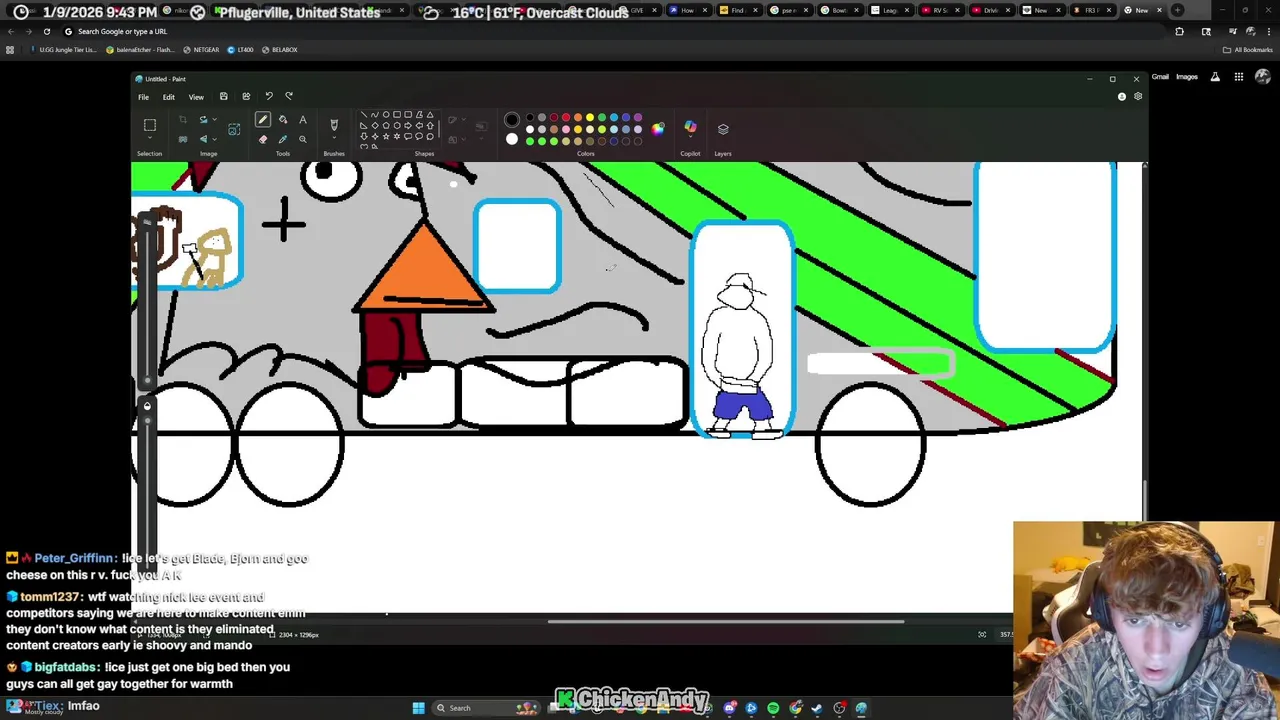Expand the Brushes dropdown arrow

pos(333,137)
